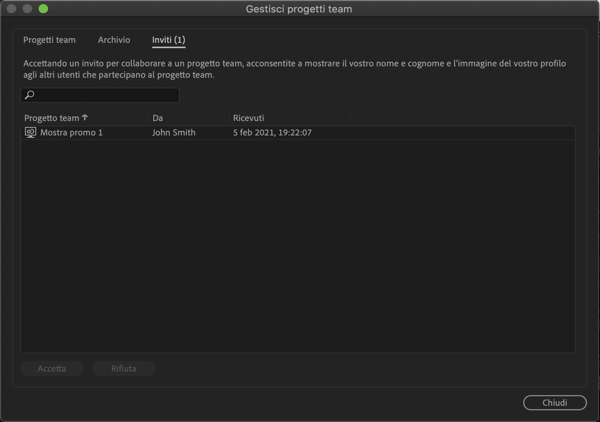The height and width of the screenshot is (422, 600).
Task: Close the dialog with Chiudi
Action: coord(555,402)
